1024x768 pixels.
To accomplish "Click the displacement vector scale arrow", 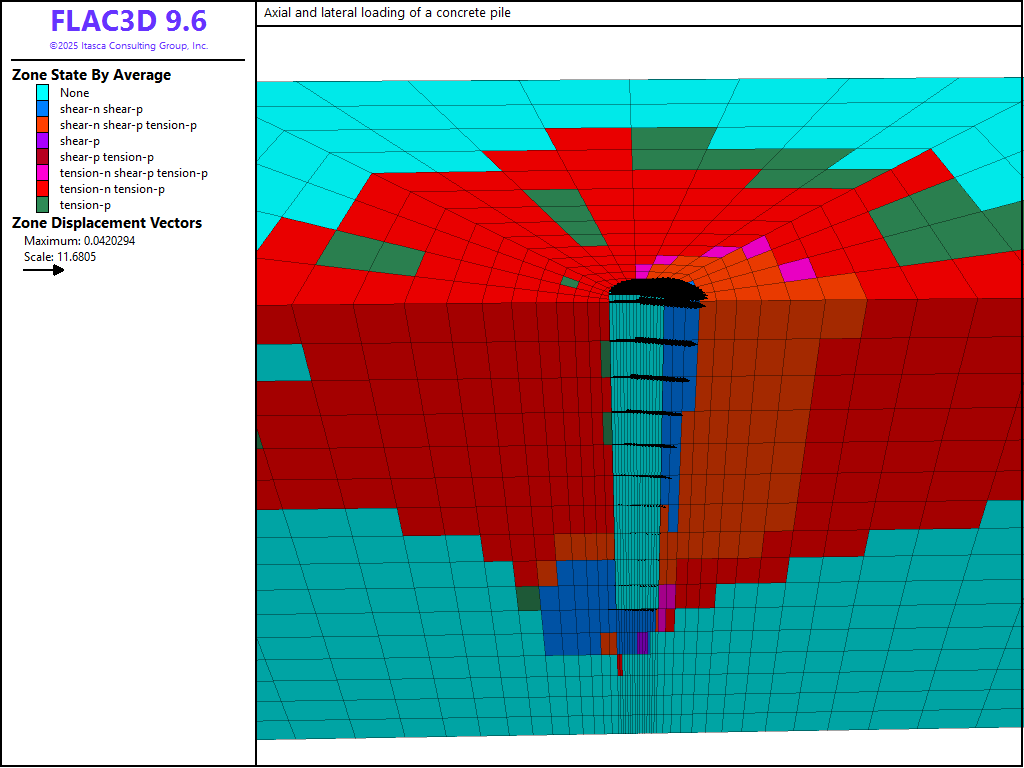I will coord(44,270).
